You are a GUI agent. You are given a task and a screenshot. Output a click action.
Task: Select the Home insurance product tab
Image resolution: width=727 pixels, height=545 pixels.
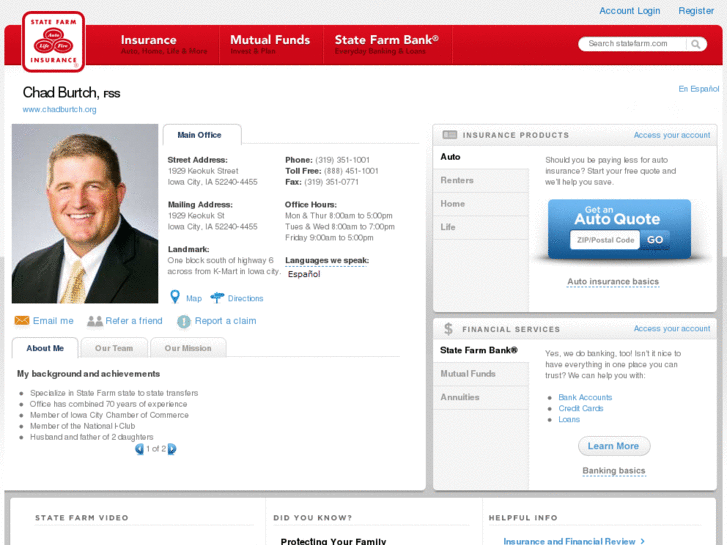481,204
